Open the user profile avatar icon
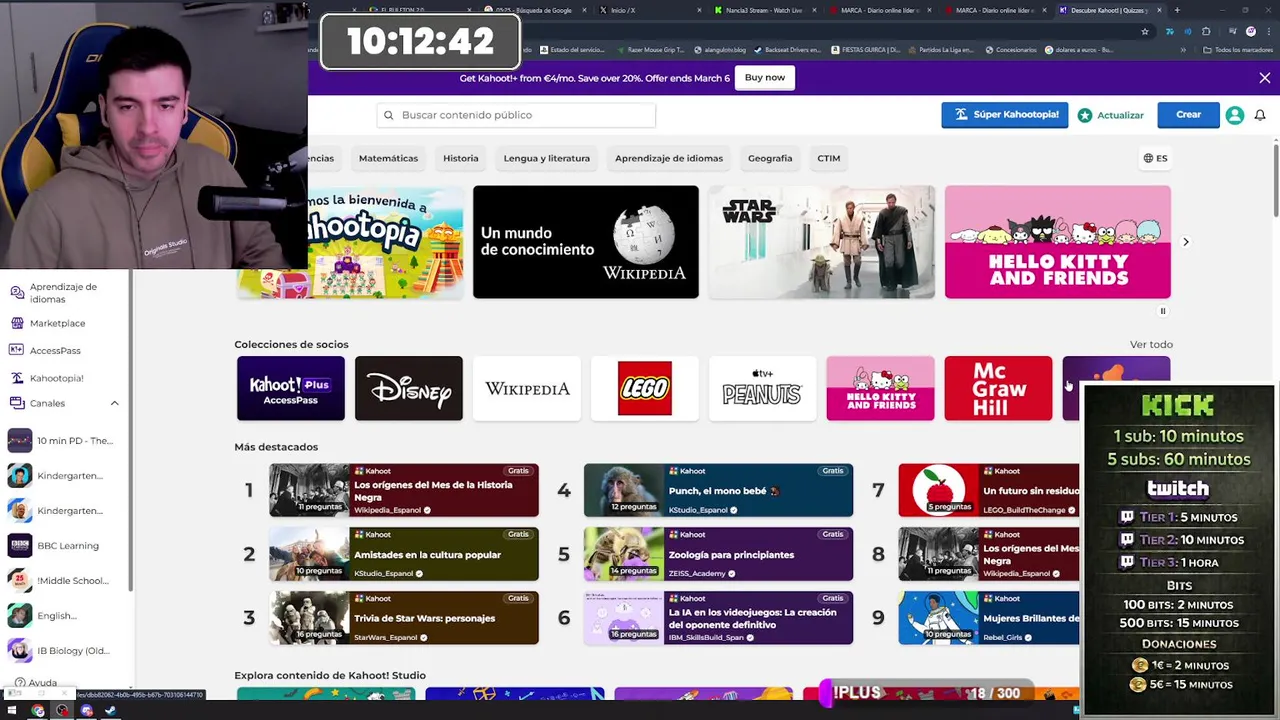The height and width of the screenshot is (720, 1280). tap(1235, 115)
